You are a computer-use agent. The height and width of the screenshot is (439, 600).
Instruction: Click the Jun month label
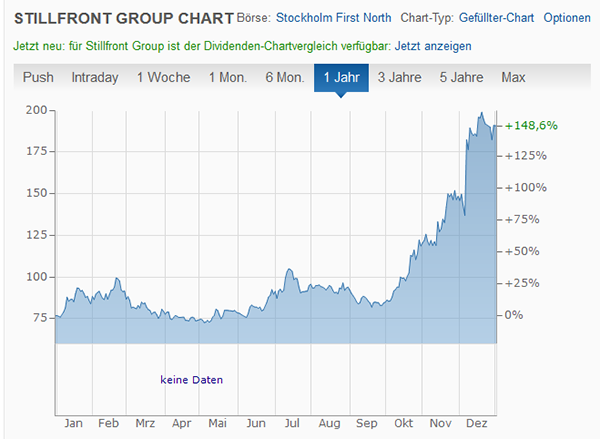[256, 423]
